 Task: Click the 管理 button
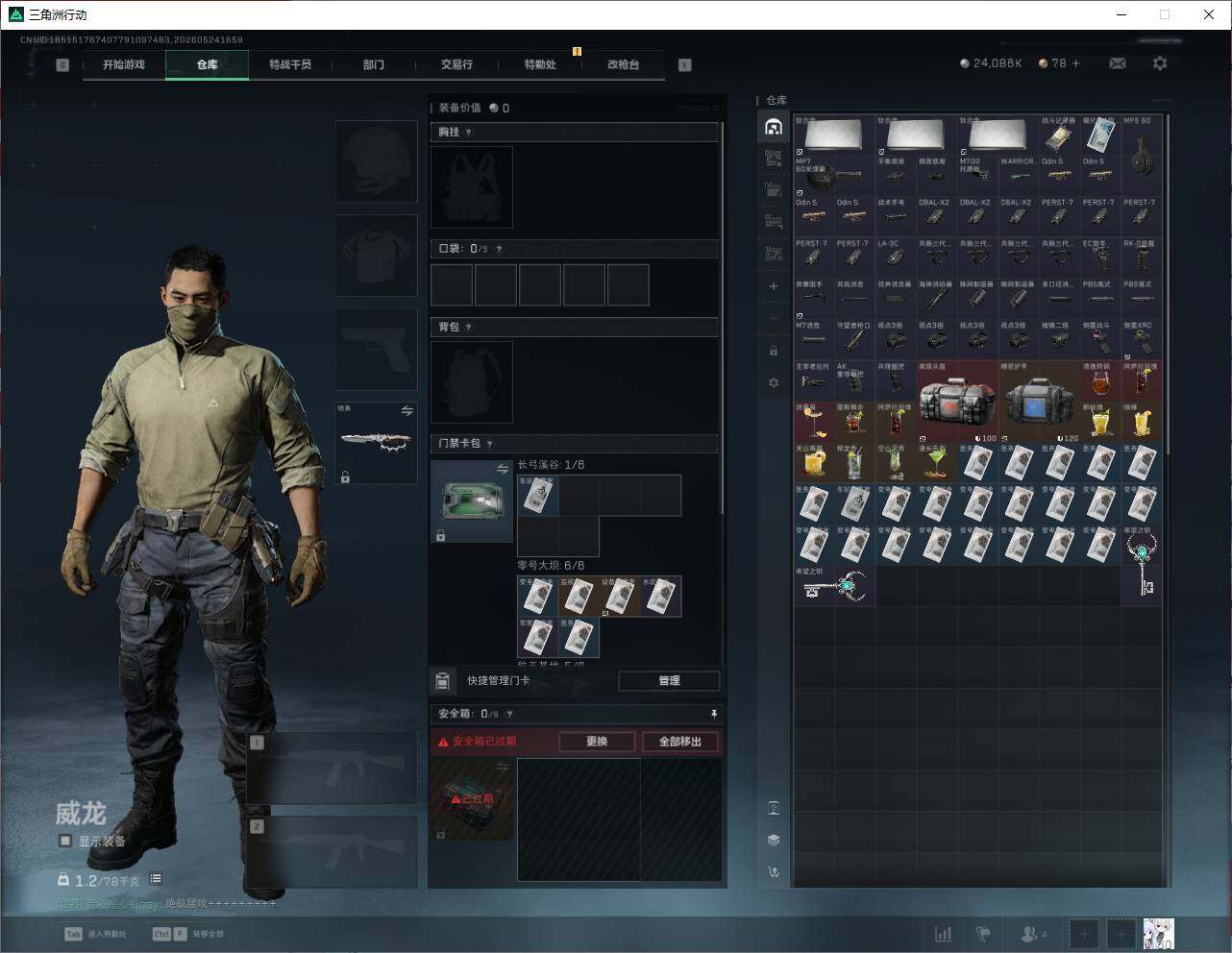[x=669, y=681]
